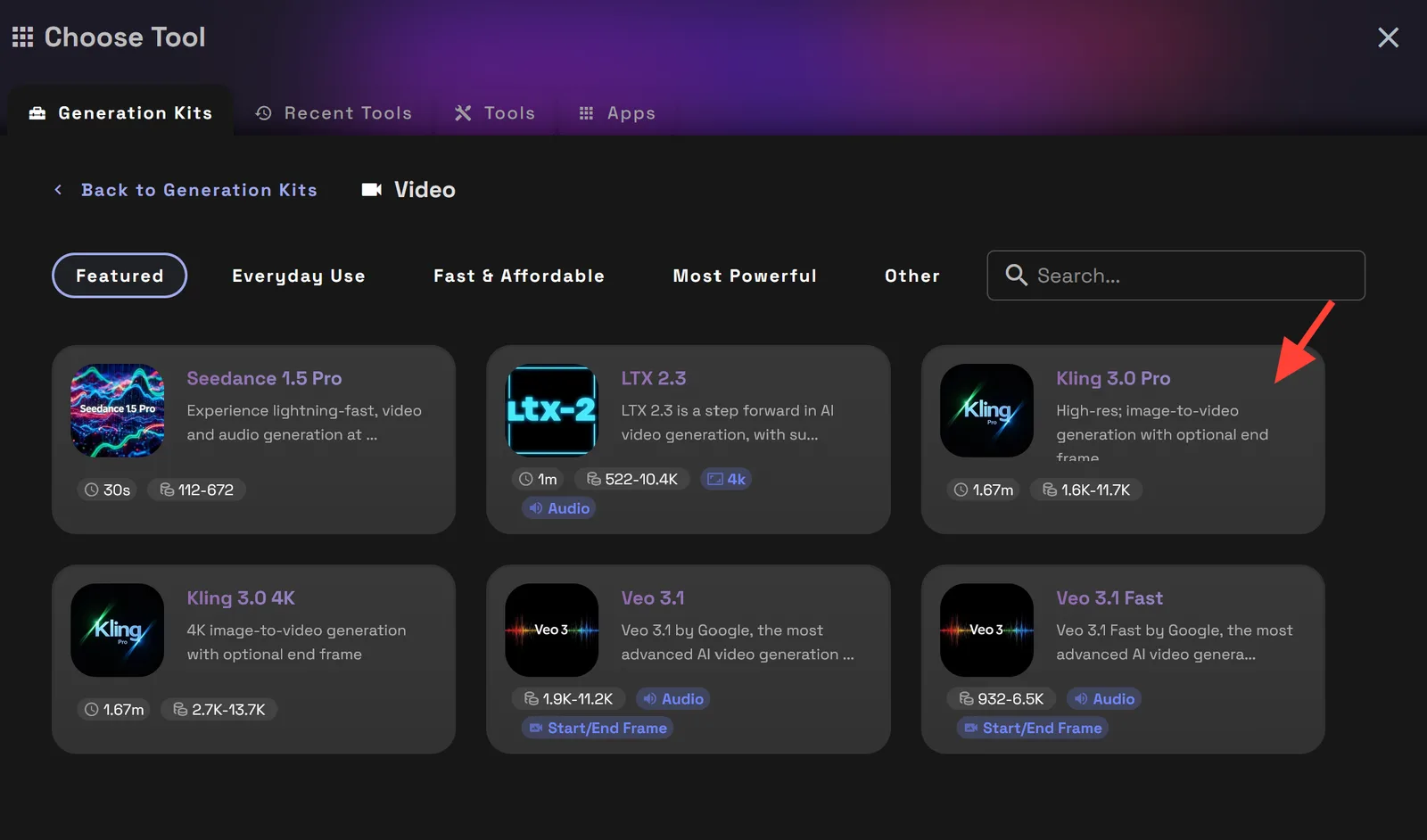This screenshot has height=840, width=1427.
Task: Close the Choose Tool dialog
Action: (x=1388, y=37)
